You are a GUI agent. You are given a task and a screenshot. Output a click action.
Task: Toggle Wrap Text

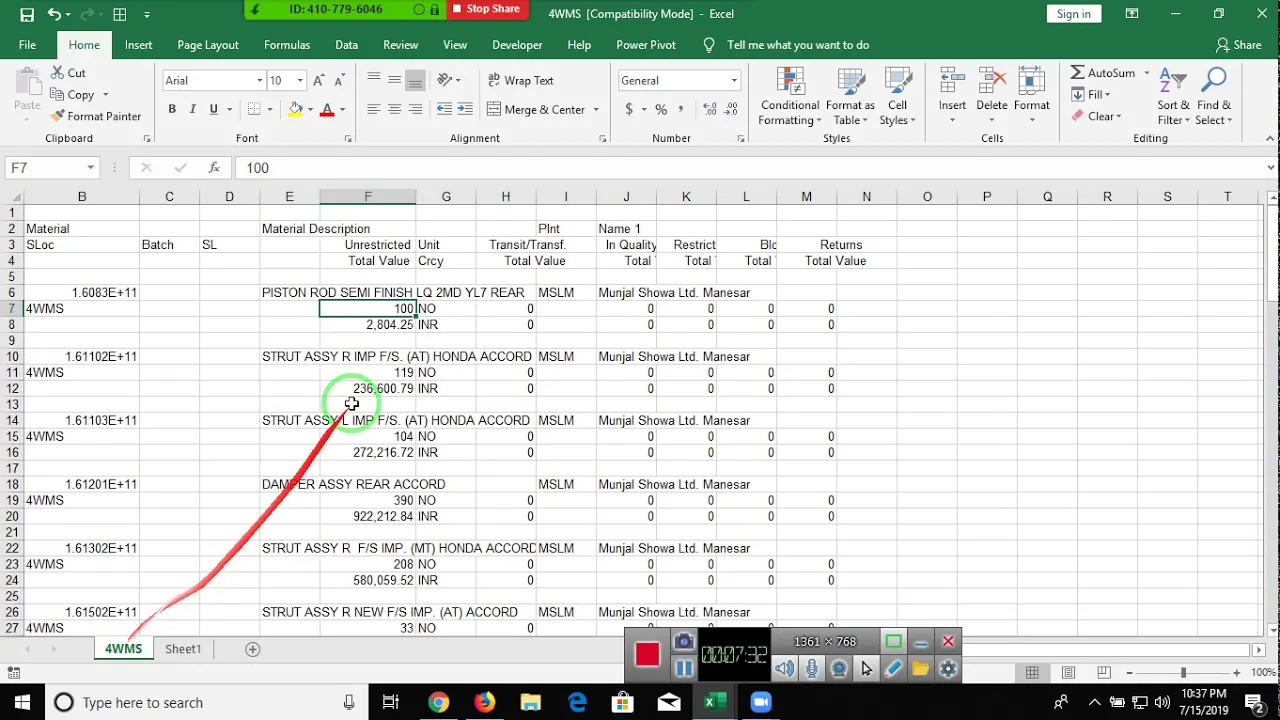tap(520, 80)
